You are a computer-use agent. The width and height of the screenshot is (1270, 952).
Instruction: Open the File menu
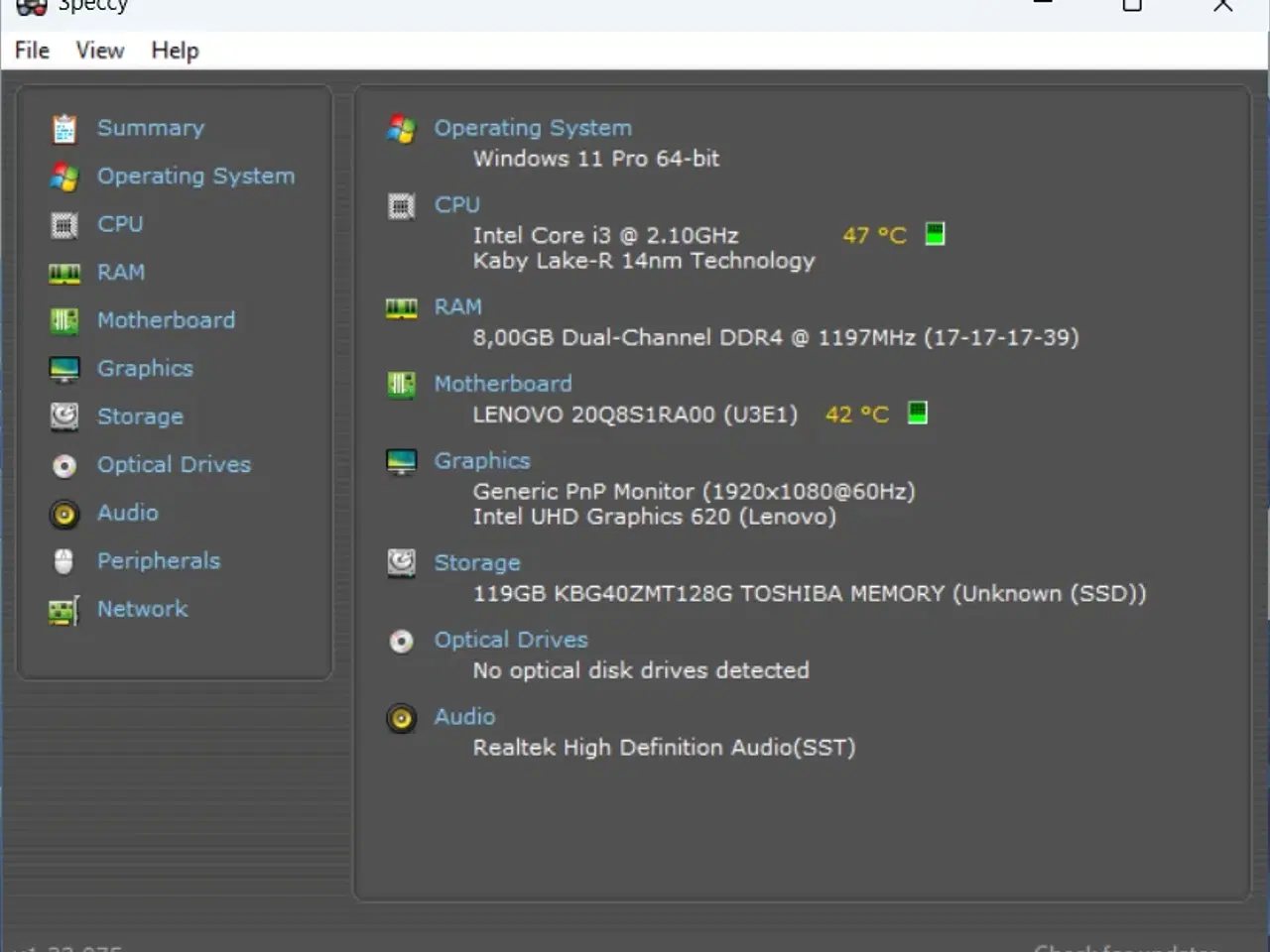tap(31, 50)
